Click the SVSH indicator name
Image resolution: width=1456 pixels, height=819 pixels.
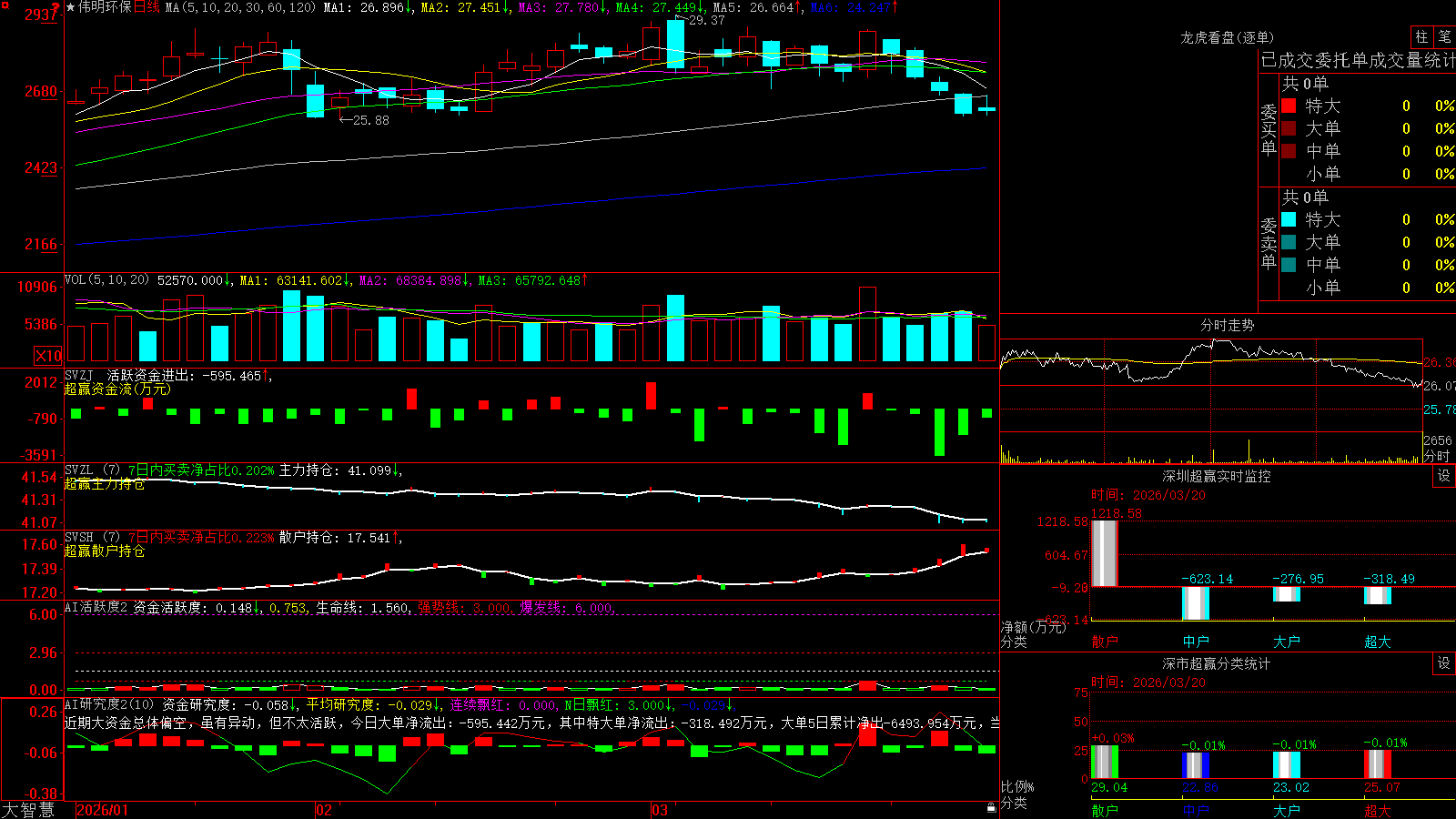coord(79,537)
